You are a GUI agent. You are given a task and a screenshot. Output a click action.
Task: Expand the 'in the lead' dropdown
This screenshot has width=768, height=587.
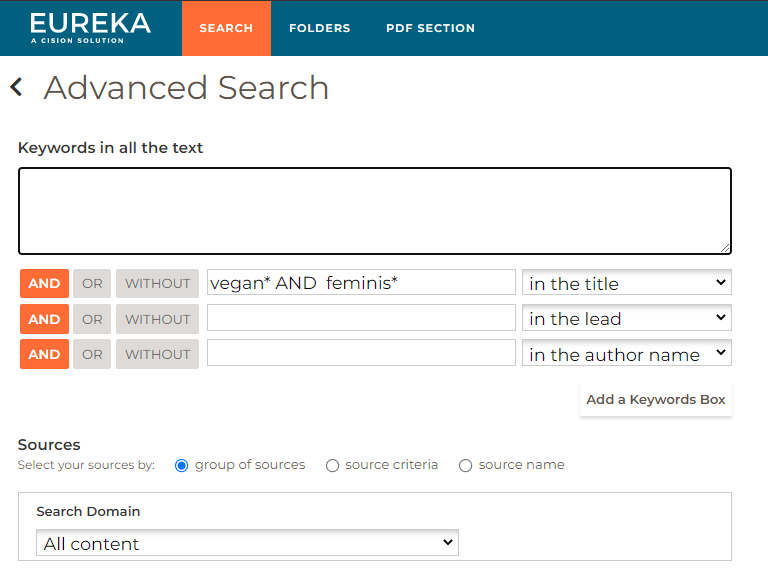(x=627, y=319)
